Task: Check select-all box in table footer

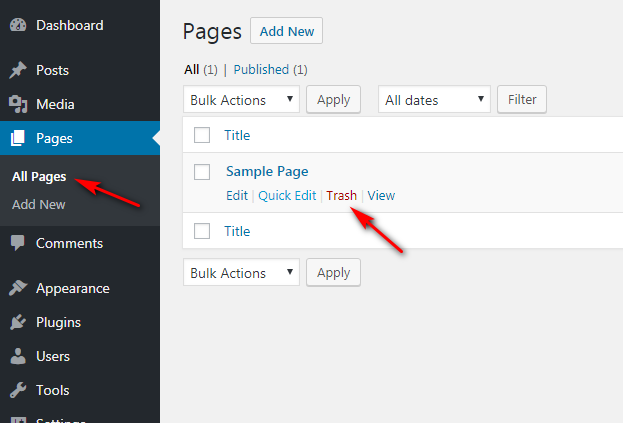Action: [202, 231]
